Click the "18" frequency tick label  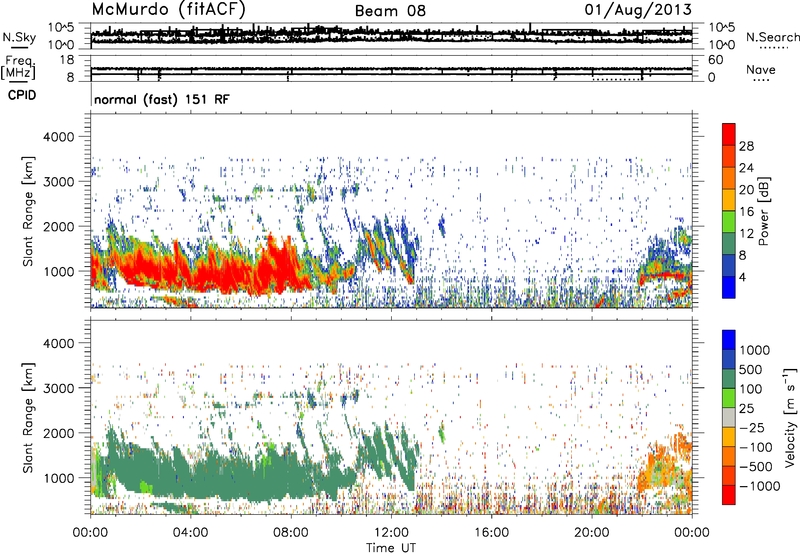(67, 60)
